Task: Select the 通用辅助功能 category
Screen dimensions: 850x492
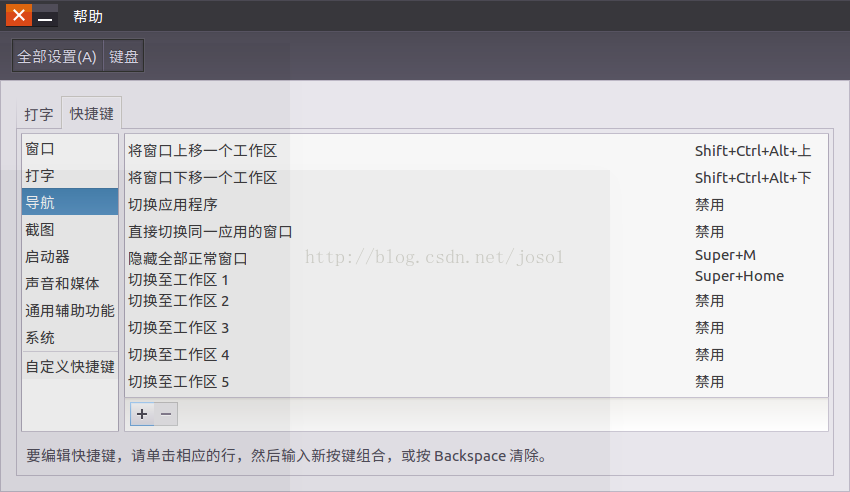Action: [x=70, y=310]
